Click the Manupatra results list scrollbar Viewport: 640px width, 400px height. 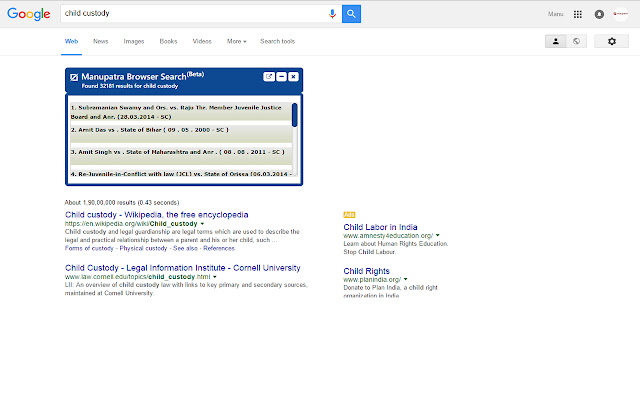point(294,115)
